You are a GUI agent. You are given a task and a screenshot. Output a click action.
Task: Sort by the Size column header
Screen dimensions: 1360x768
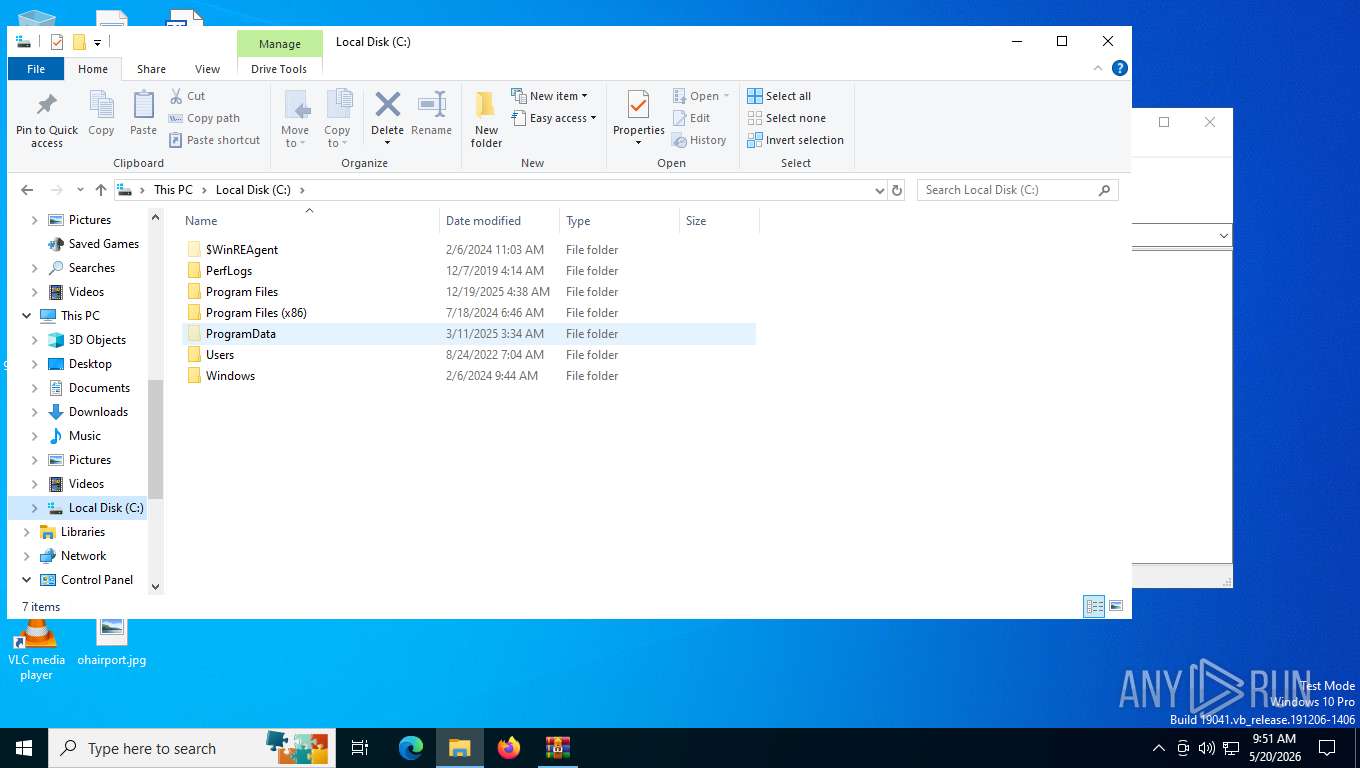point(719,221)
